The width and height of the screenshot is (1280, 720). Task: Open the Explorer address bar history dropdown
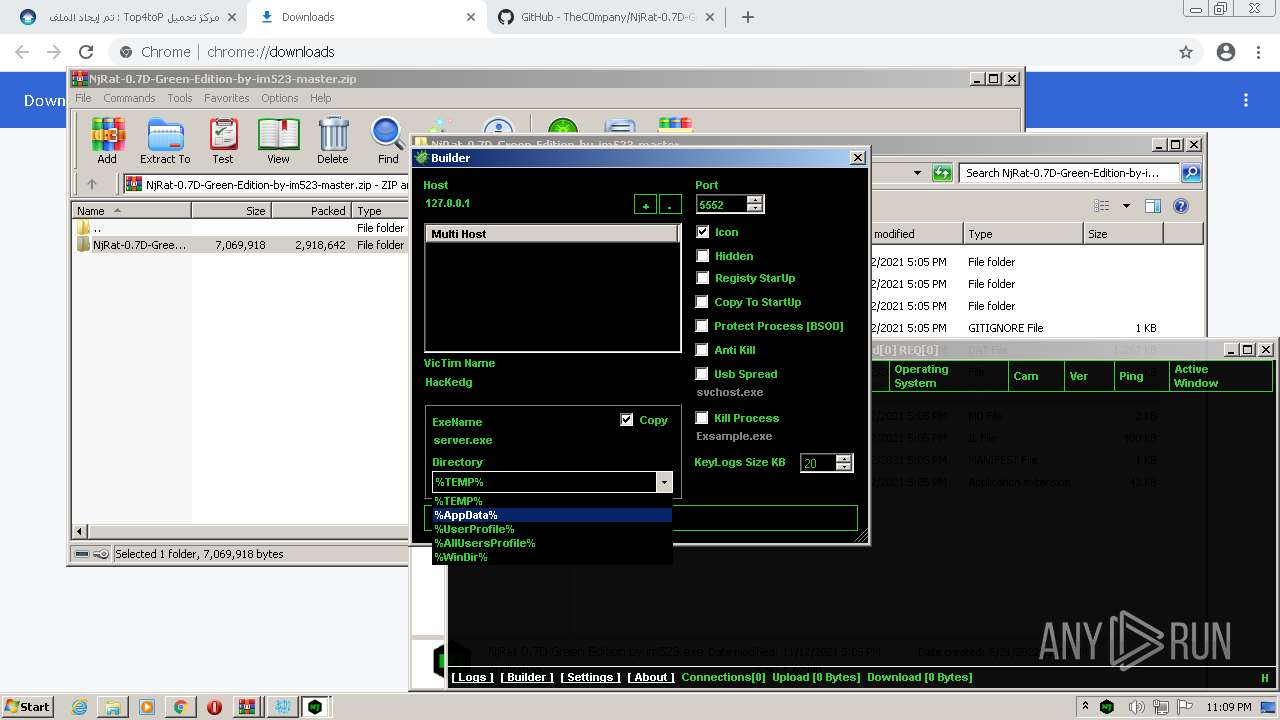[x=917, y=173]
